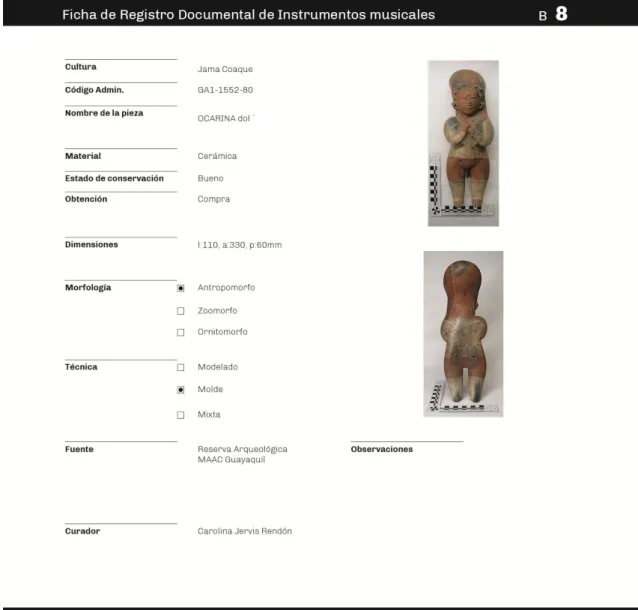Select the material value 'Cerámica'
Image resolution: width=638 pixels, height=610 pixels.
pyautogui.click(x=217, y=156)
